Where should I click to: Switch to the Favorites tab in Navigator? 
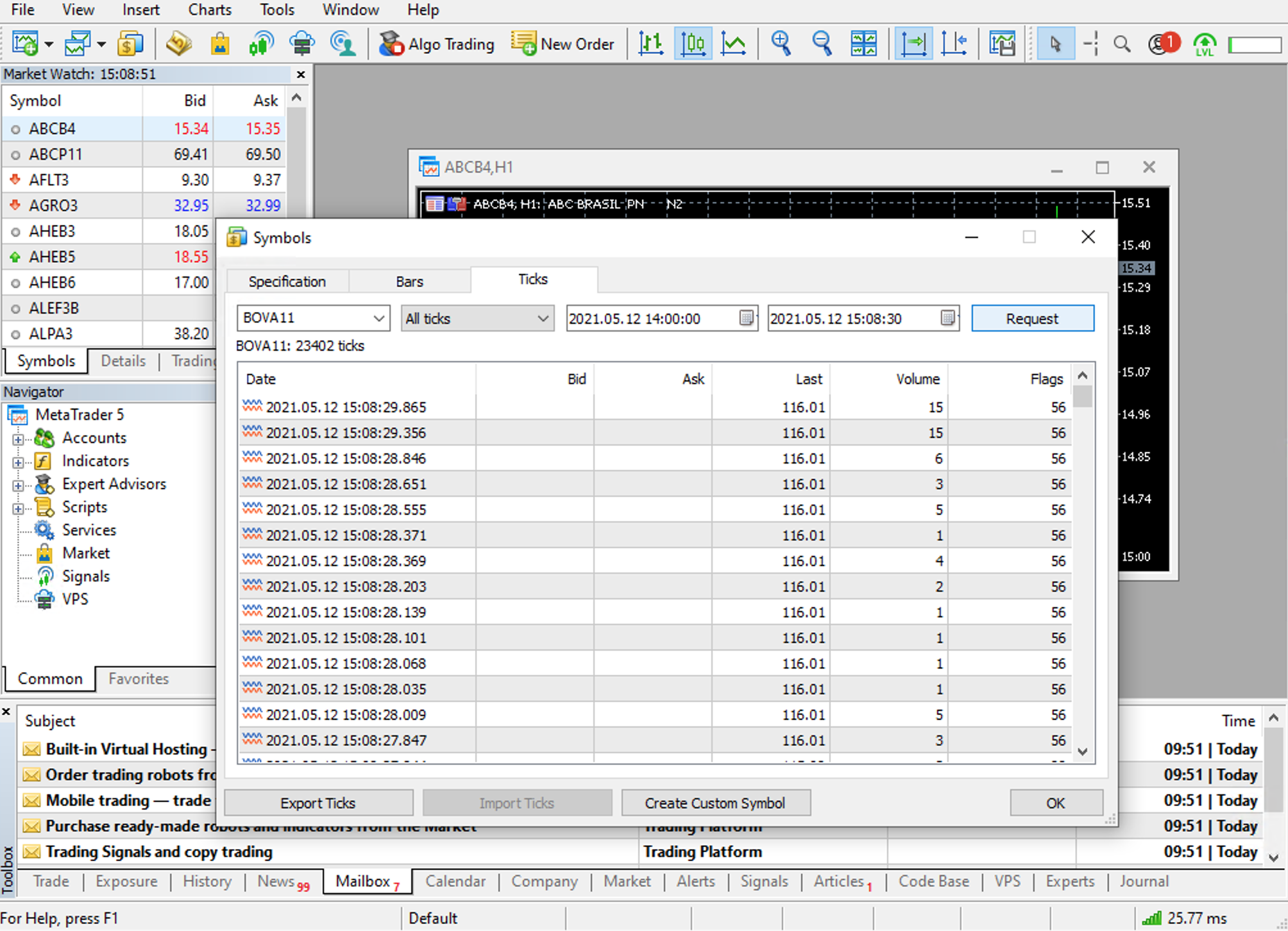coord(139,678)
